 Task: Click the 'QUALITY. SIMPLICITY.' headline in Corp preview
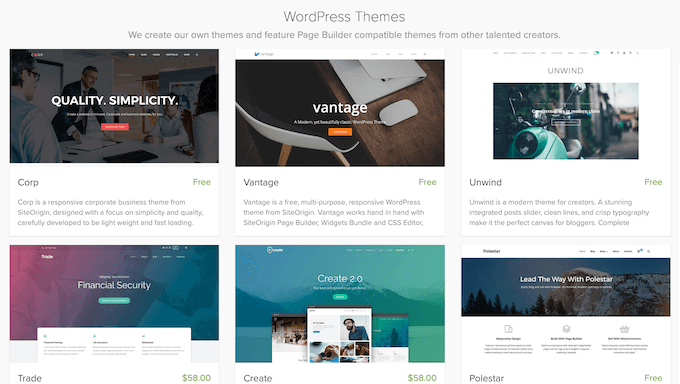click(115, 101)
